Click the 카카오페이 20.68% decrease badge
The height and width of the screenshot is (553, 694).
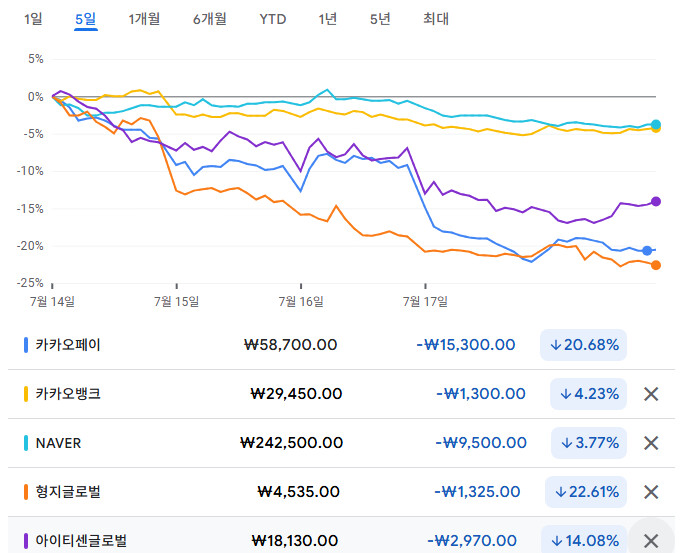click(583, 345)
